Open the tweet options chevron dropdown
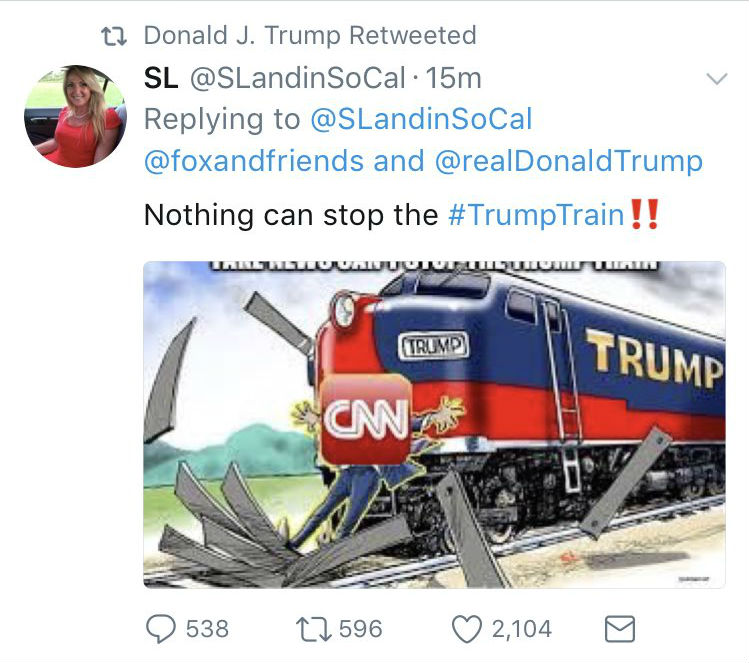Viewport: 749px width, 663px height. click(x=716, y=79)
